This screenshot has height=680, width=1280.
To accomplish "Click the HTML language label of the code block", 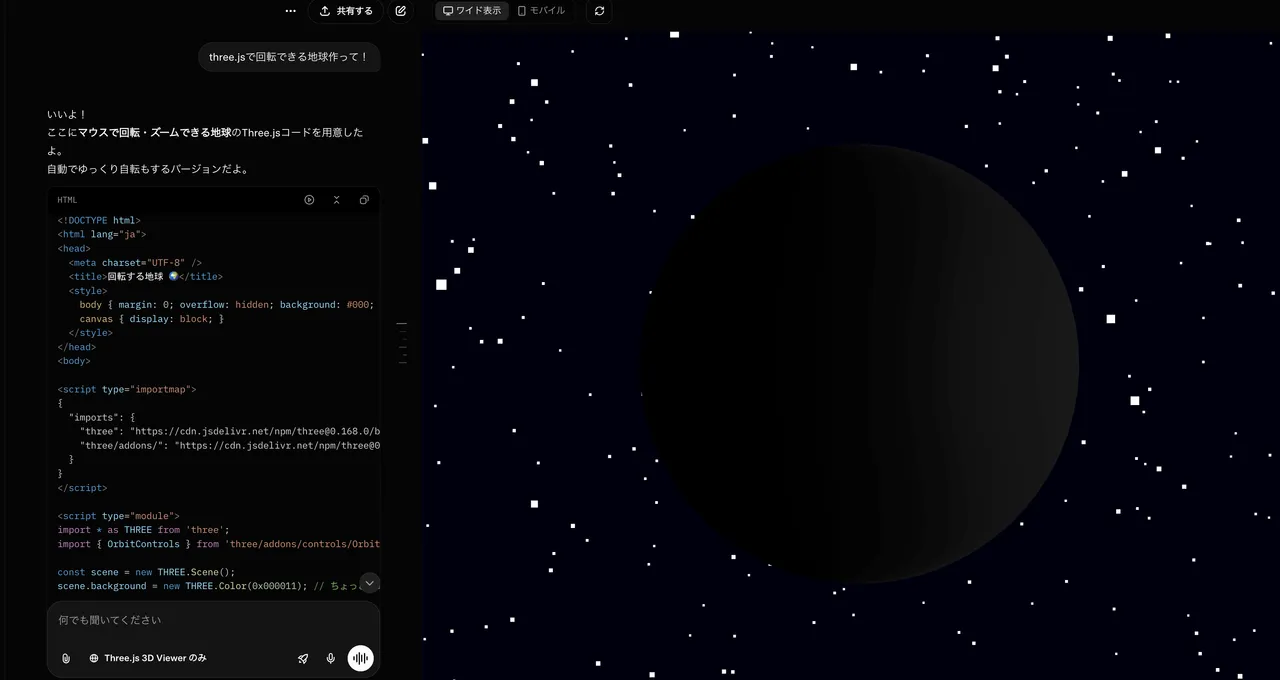I will click(67, 200).
